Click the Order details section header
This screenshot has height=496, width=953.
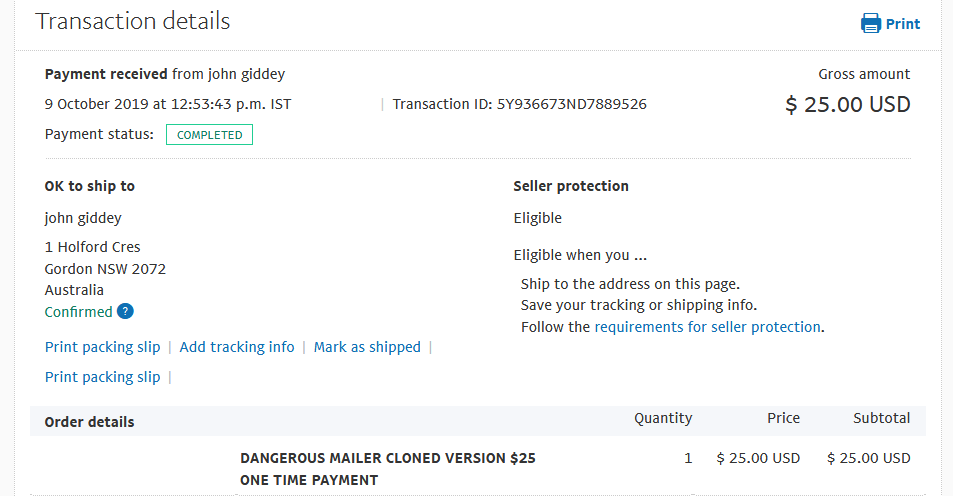click(x=89, y=422)
